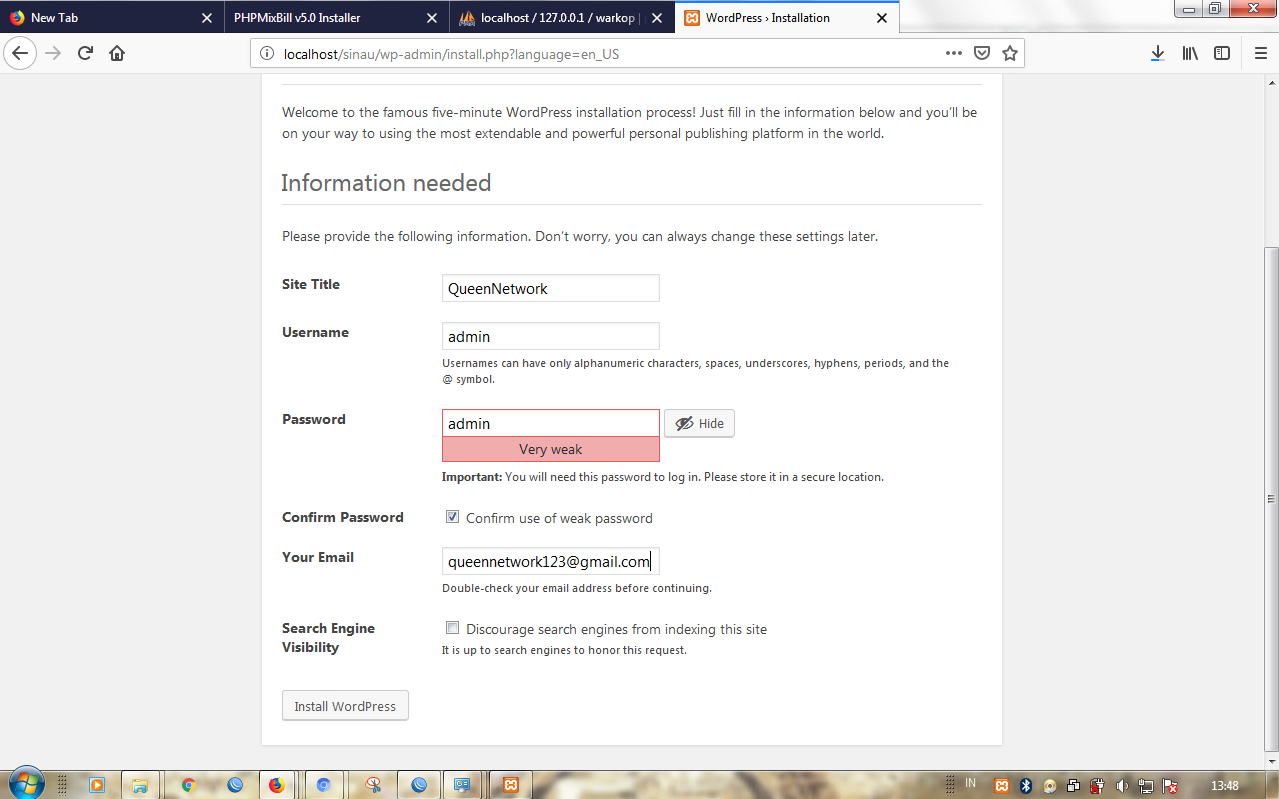Bookmark this page with the star
The height and width of the screenshot is (799, 1279).
[x=1010, y=53]
